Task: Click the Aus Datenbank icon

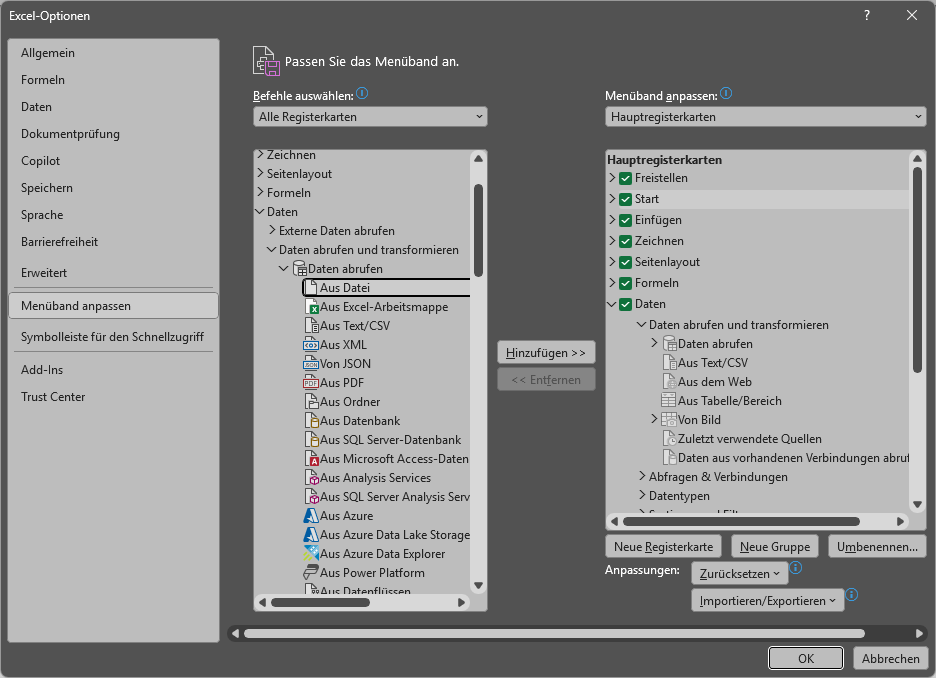Action: point(312,421)
